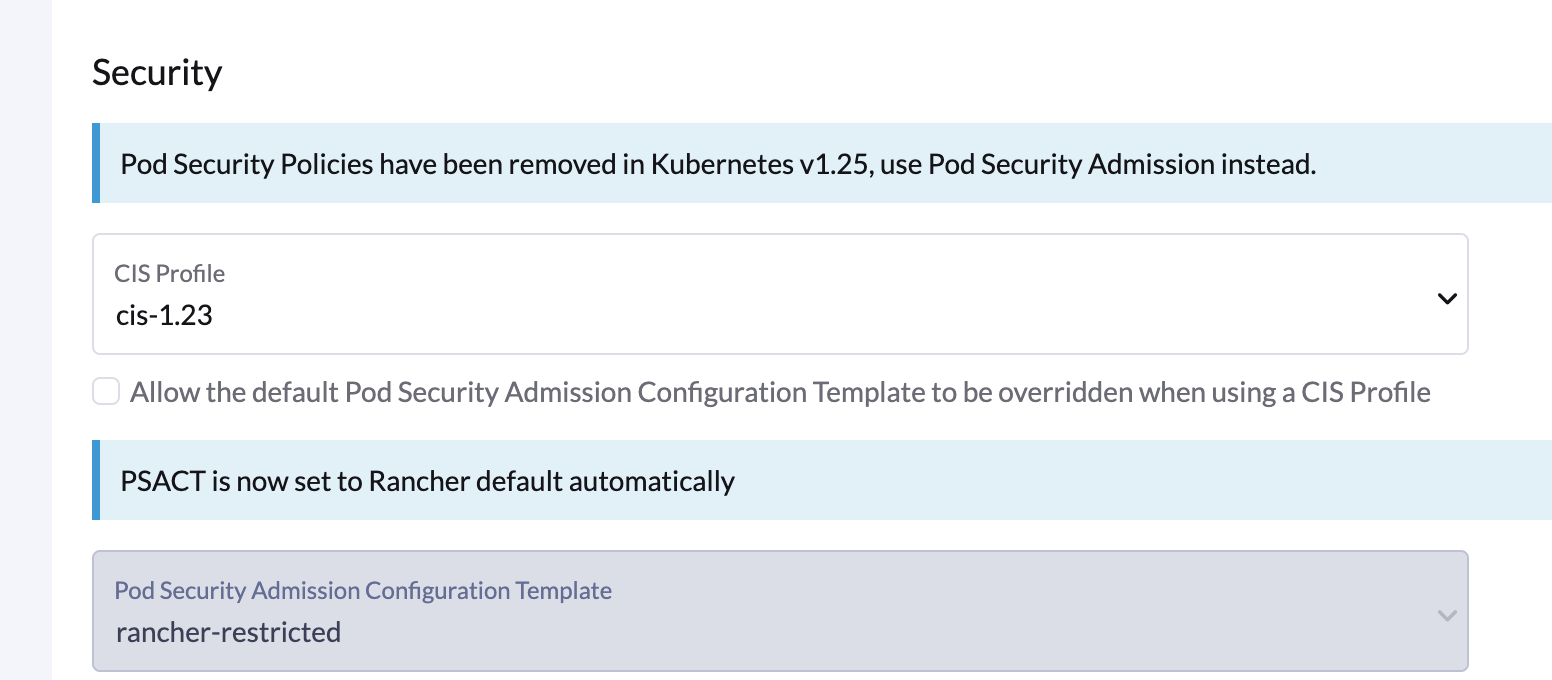Click the greyed-out rancher-restricted value

coord(230,631)
